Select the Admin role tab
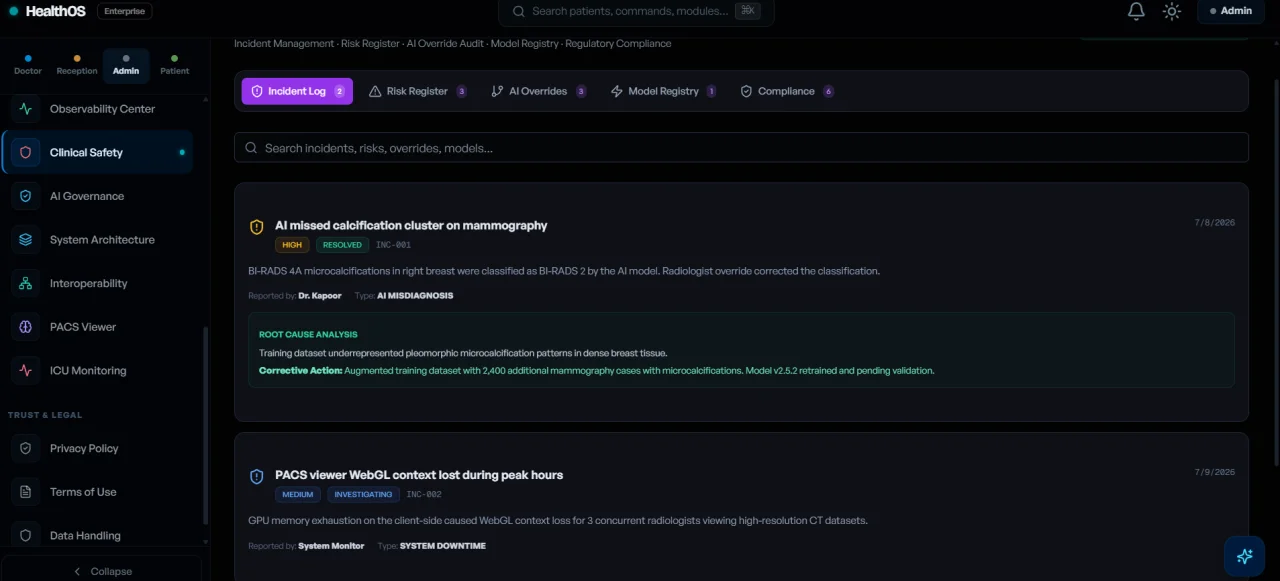The height and width of the screenshot is (581, 1280). click(126, 66)
